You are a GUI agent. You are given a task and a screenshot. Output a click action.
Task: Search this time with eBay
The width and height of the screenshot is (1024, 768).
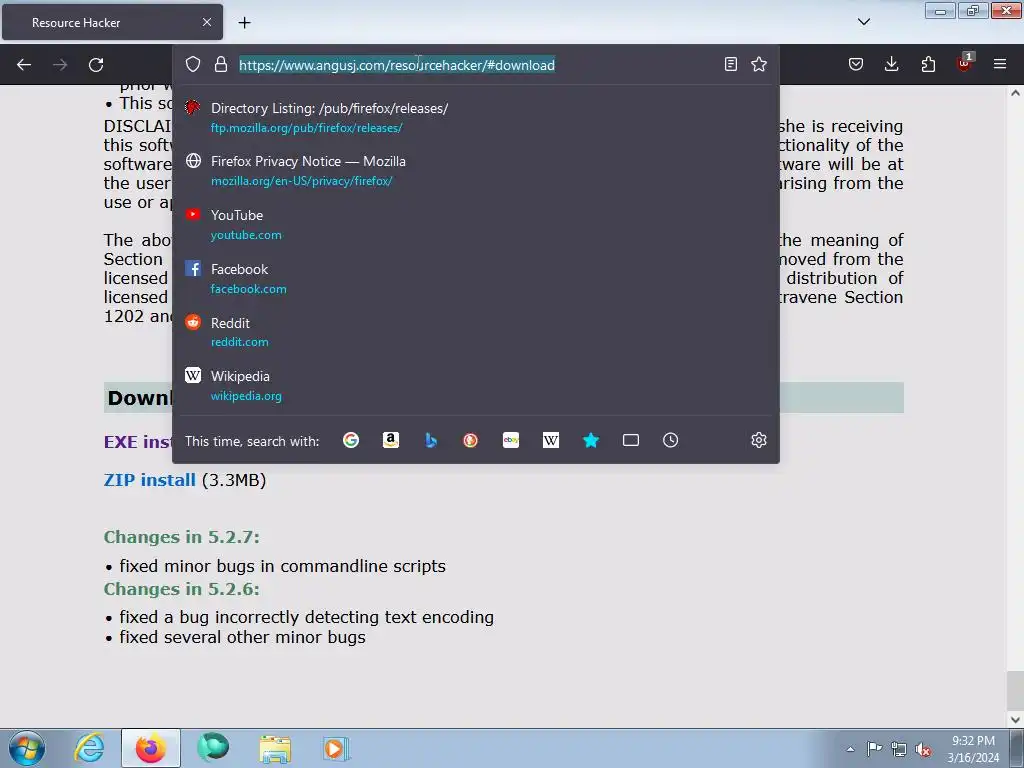pyautogui.click(x=511, y=440)
